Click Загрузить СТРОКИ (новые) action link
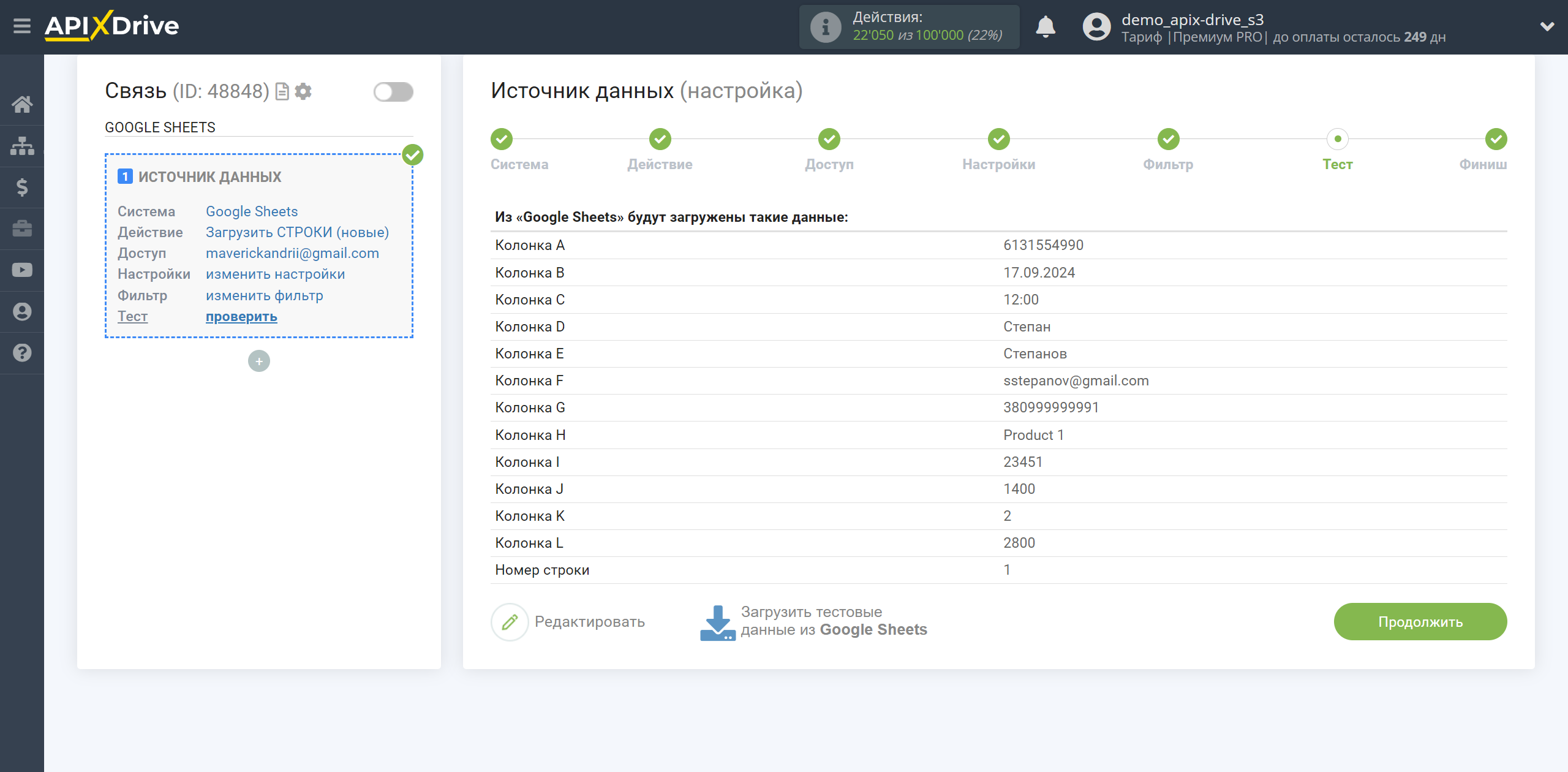 pyautogui.click(x=297, y=232)
